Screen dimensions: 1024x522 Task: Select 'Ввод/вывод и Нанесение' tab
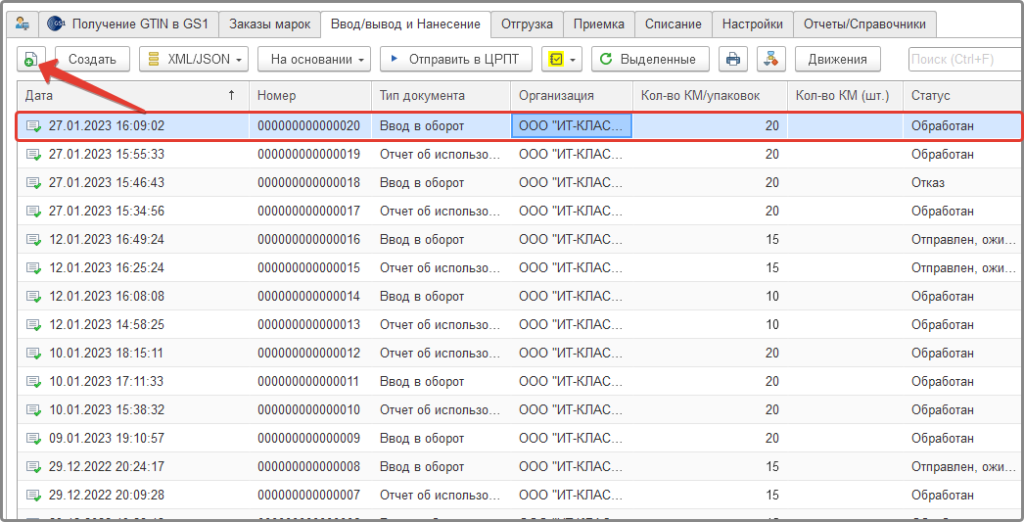[406, 24]
